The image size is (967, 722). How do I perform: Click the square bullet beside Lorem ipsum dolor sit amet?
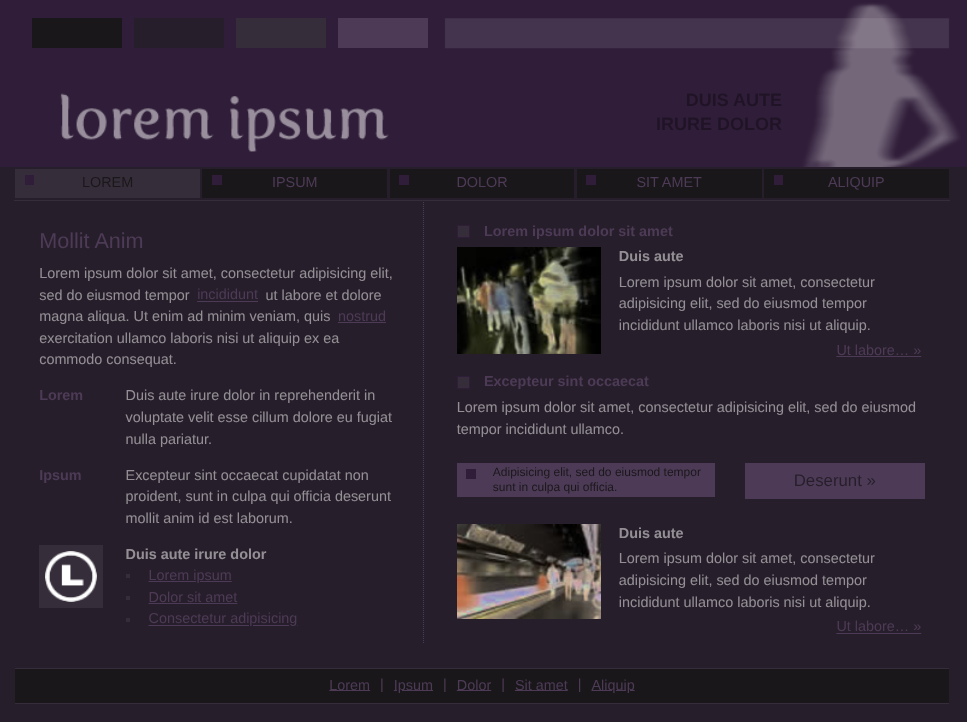pos(463,232)
